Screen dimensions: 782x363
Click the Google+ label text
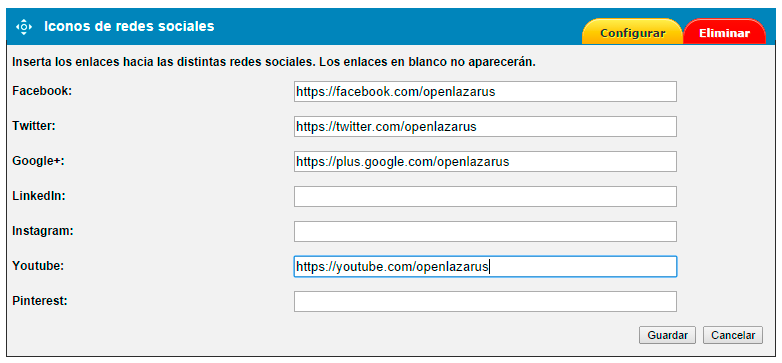38,161
